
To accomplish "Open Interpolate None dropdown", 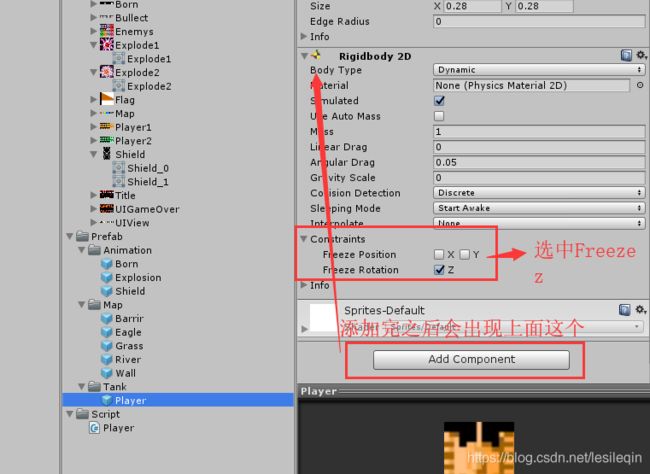I will point(539,223).
